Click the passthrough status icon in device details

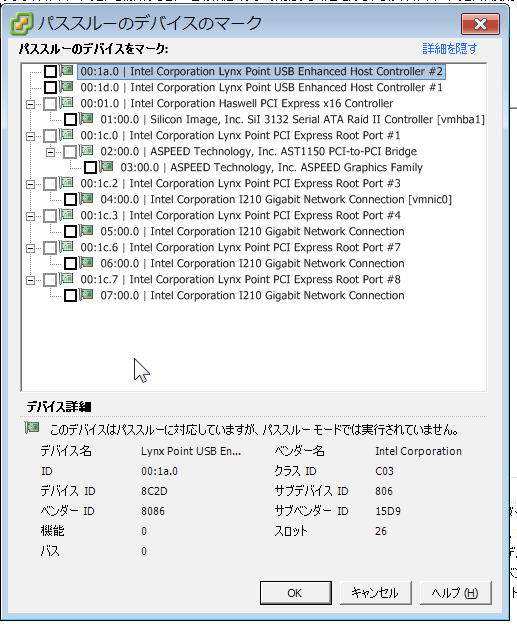point(32,428)
